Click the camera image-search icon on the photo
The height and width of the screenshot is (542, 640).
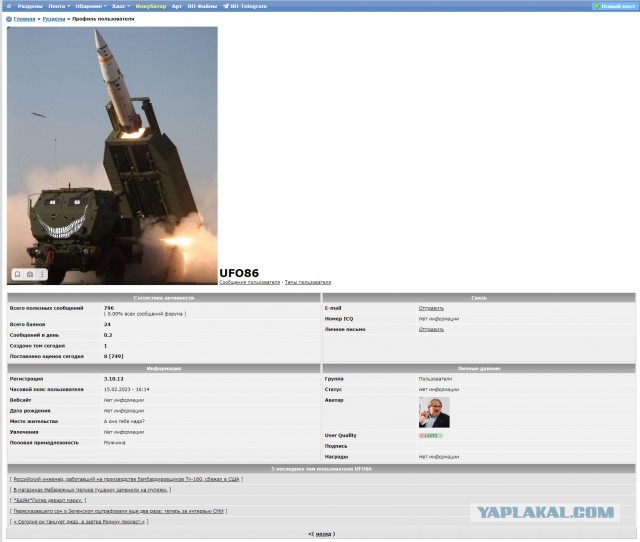coord(30,274)
